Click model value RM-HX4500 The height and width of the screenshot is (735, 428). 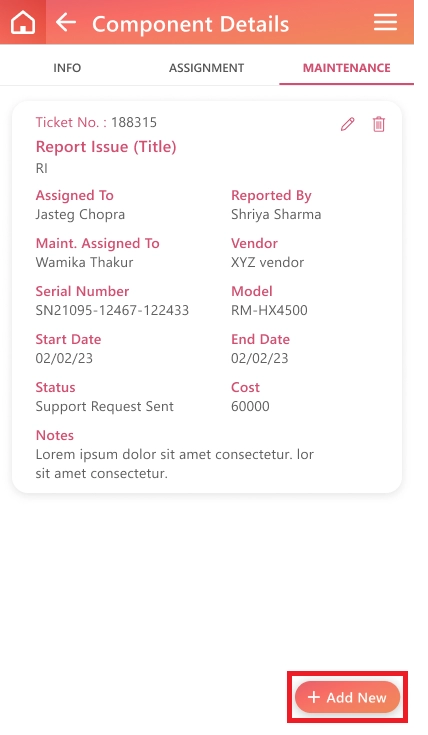tap(269, 310)
